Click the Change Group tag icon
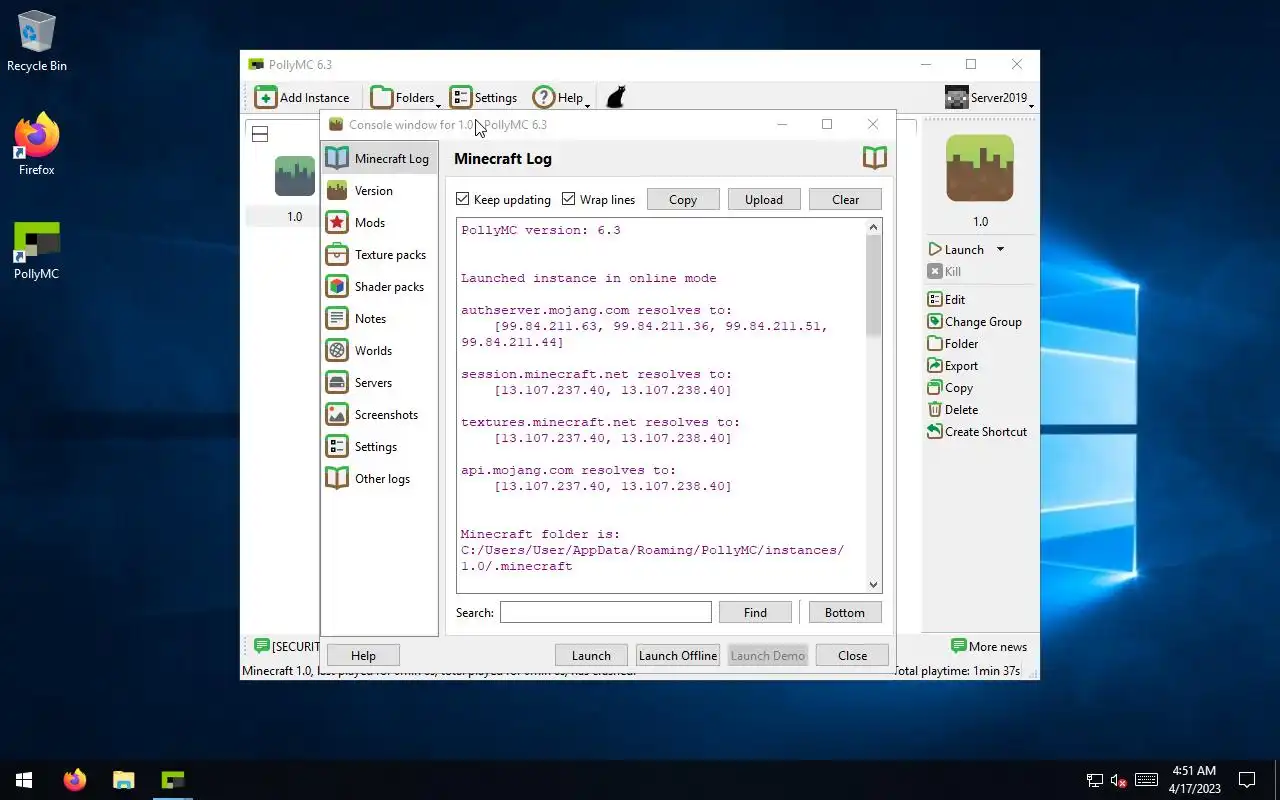Image resolution: width=1280 pixels, height=800 pixels. [935, 321]
